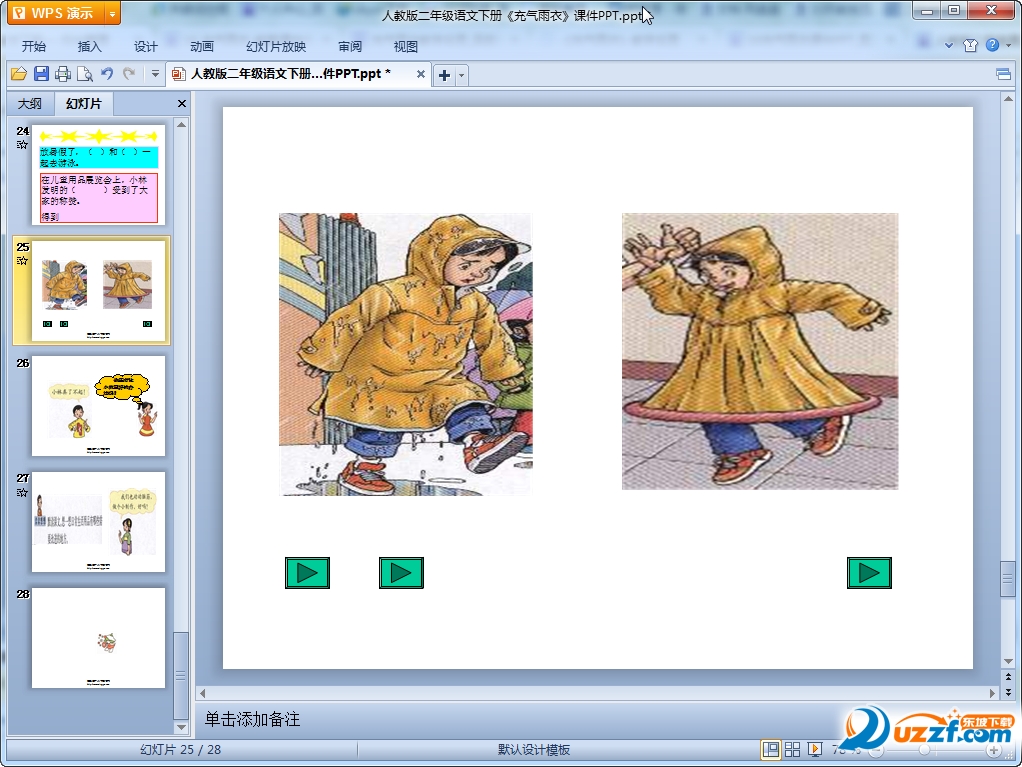1022x767 pixels.
Task: Click the zoom in plus button
Action: coord(993,751)
